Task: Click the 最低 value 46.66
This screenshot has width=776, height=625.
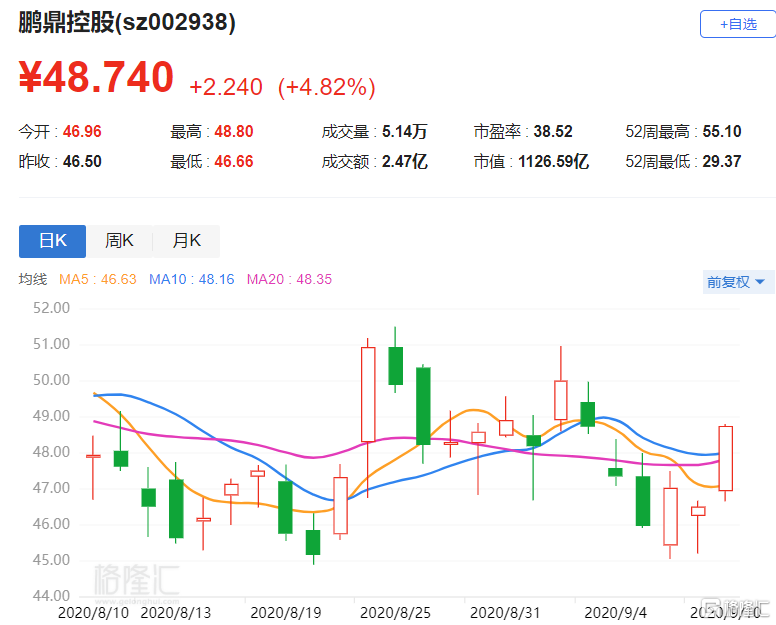Action: (234, 161)
